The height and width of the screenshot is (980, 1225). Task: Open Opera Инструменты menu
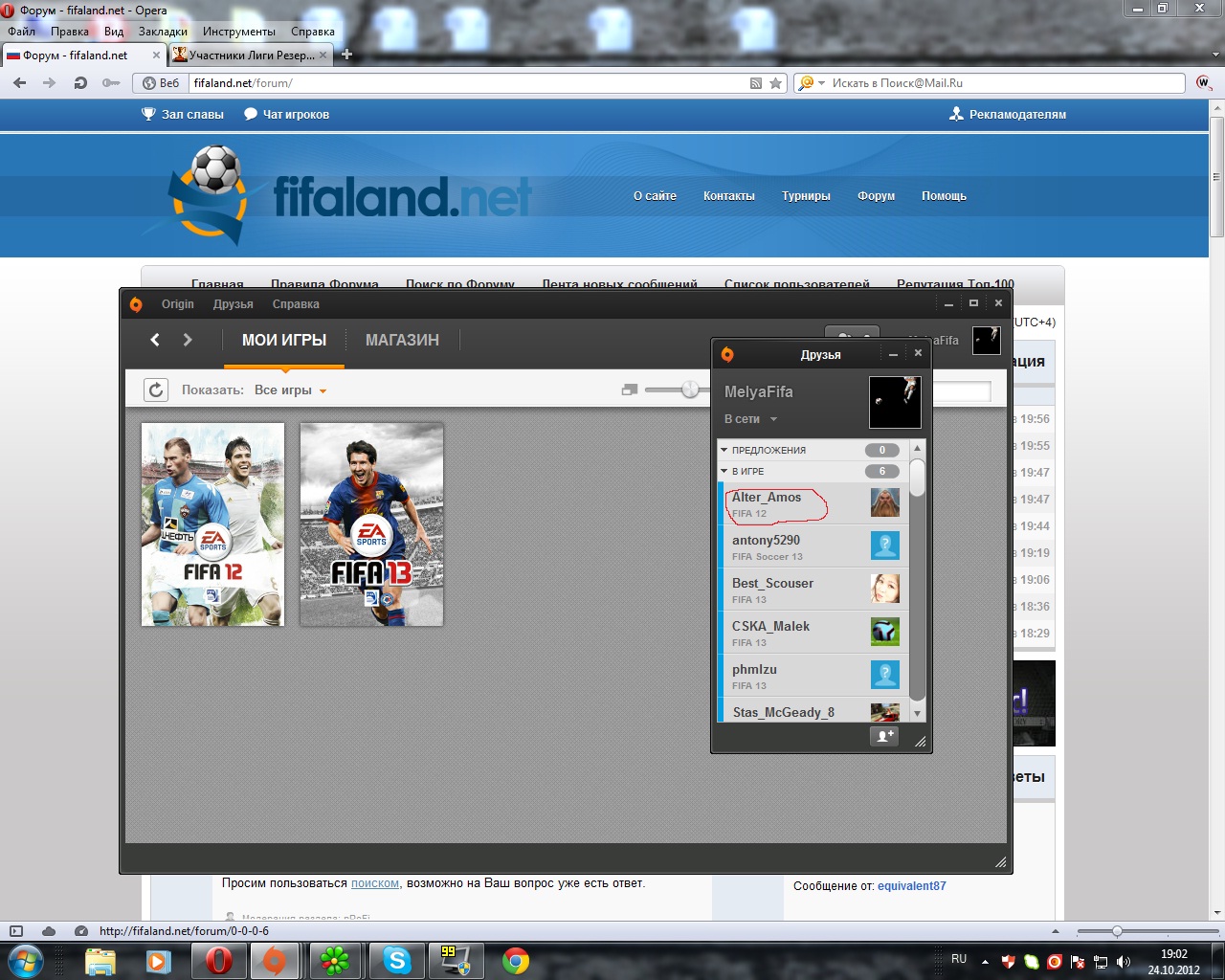tap(239, 32)
